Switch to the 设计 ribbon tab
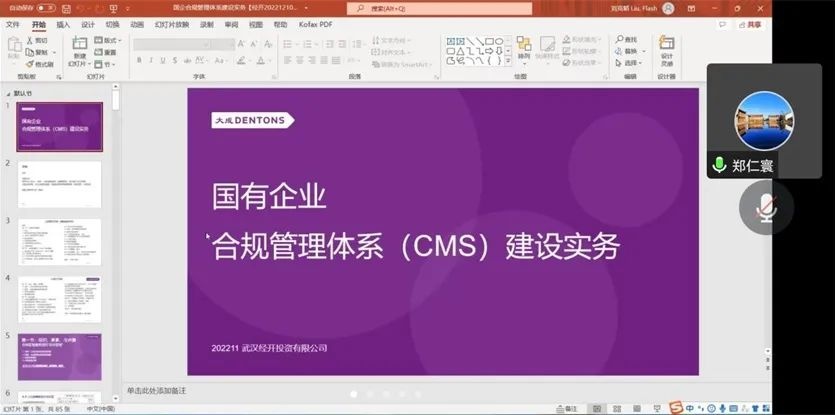This screenshot has width=835, height=415. pyautogui.click(x=88, y=25)
